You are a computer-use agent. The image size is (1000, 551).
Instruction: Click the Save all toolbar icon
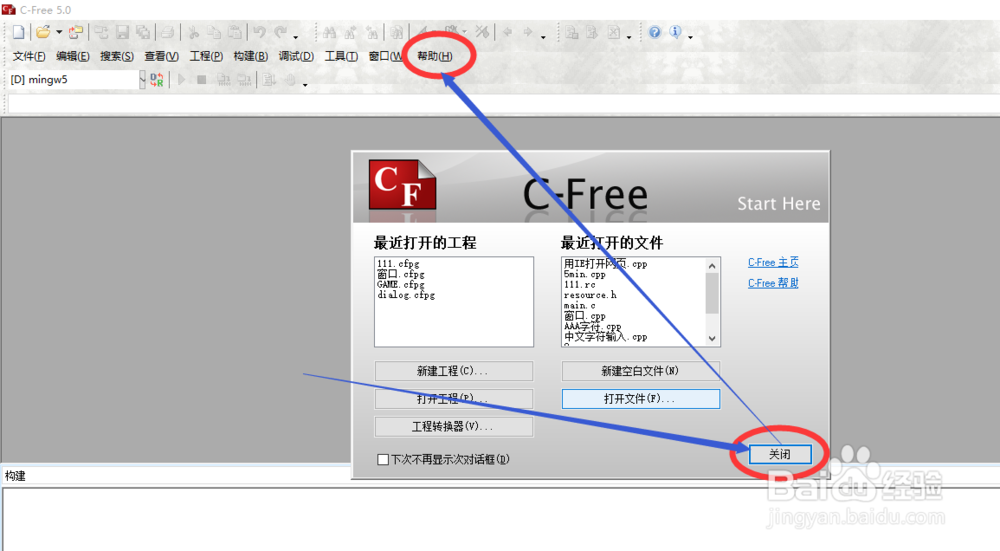pyautogui.click(x=143, y=32)
